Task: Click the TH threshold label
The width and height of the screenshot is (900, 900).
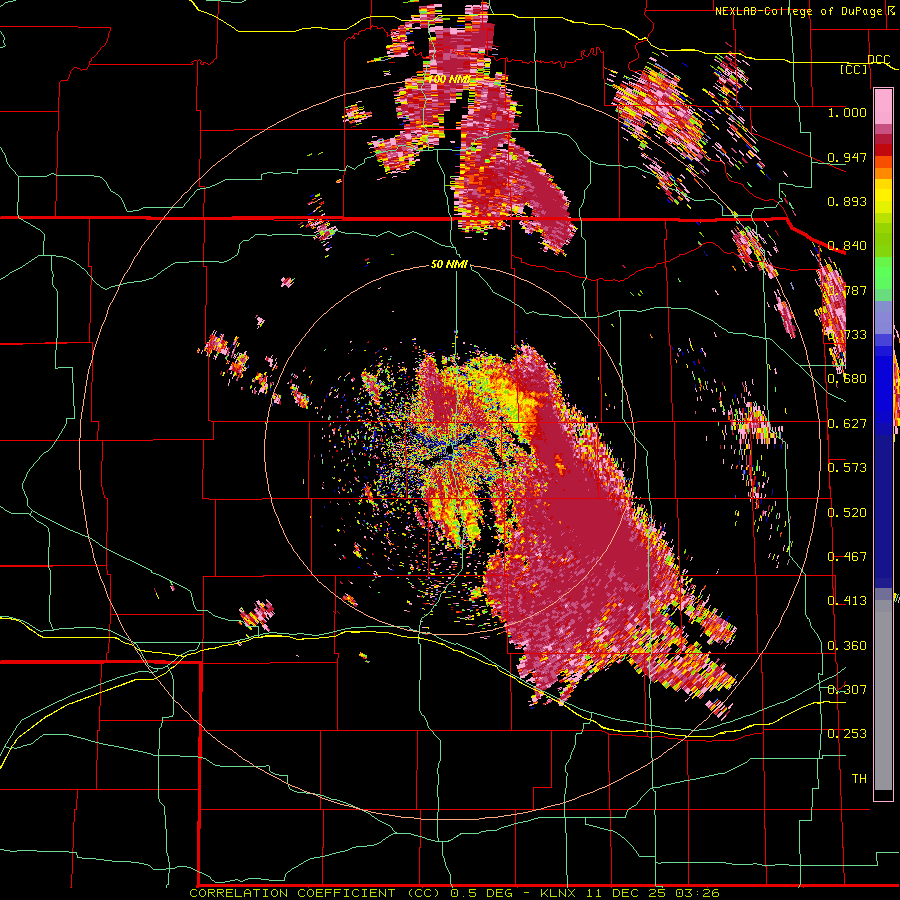Action: [x=859, y=779]
